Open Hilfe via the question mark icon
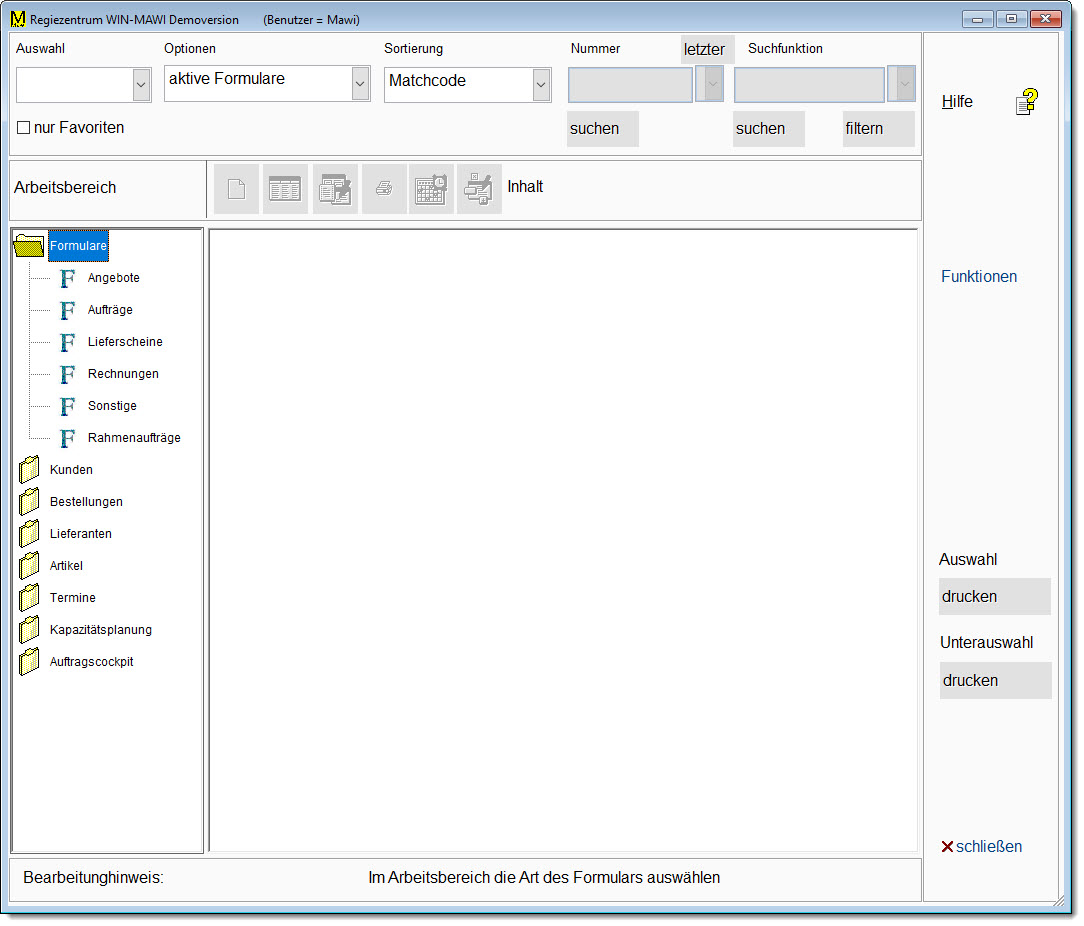 1027,102
